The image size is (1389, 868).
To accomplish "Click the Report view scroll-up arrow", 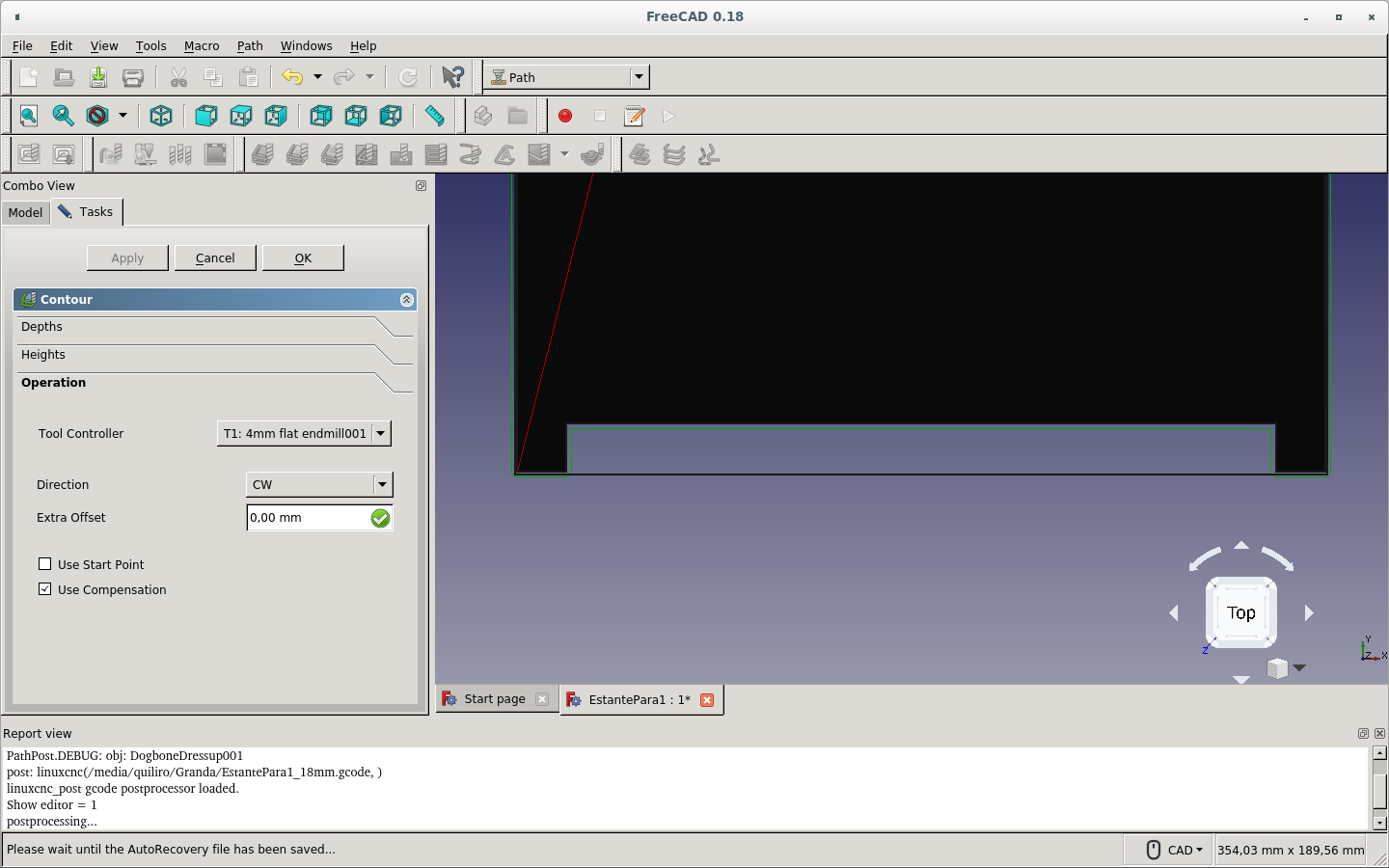I will pos(1379,753).
